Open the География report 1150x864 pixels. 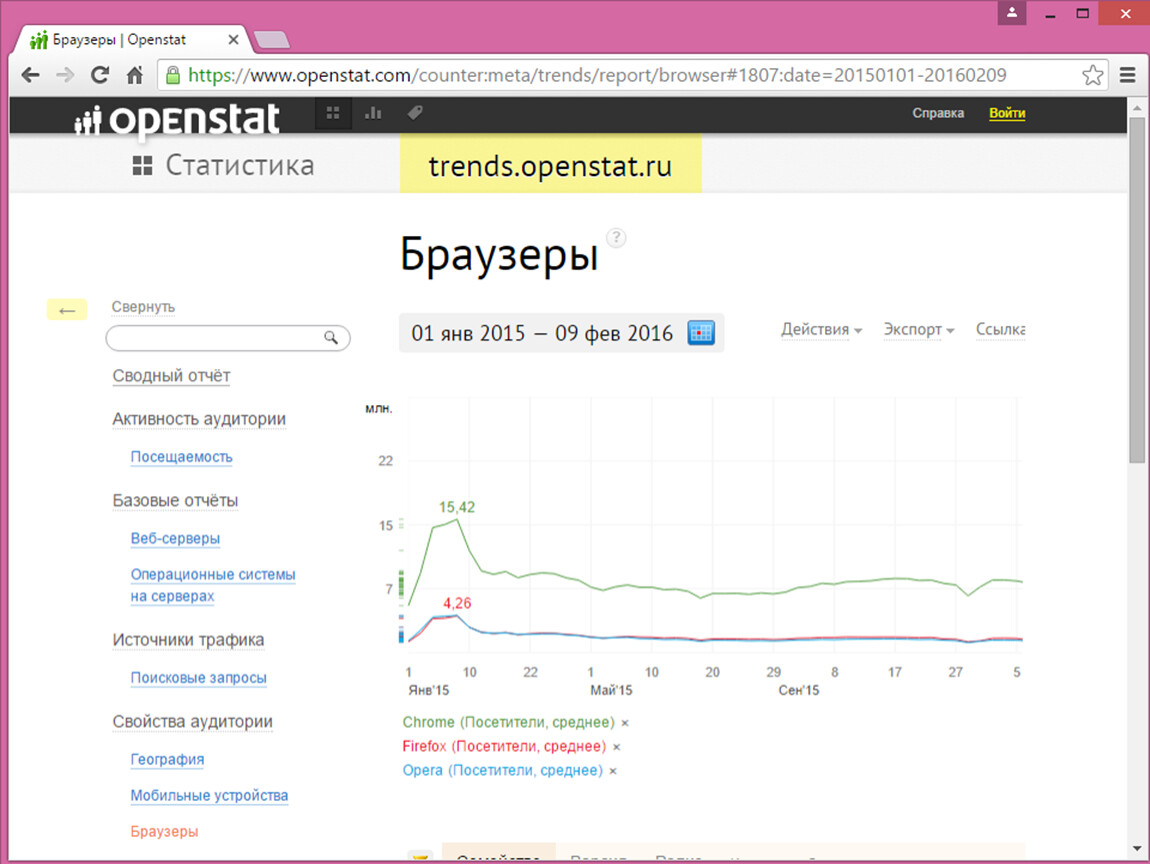(167, 760)
